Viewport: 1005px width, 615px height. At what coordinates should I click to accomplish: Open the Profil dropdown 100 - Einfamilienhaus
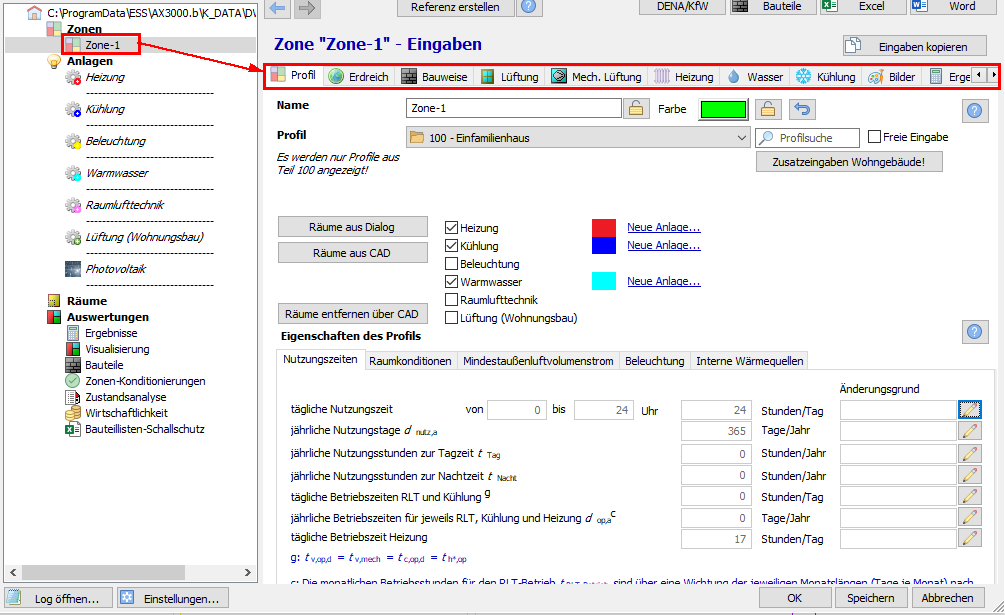tap(577, 138)
